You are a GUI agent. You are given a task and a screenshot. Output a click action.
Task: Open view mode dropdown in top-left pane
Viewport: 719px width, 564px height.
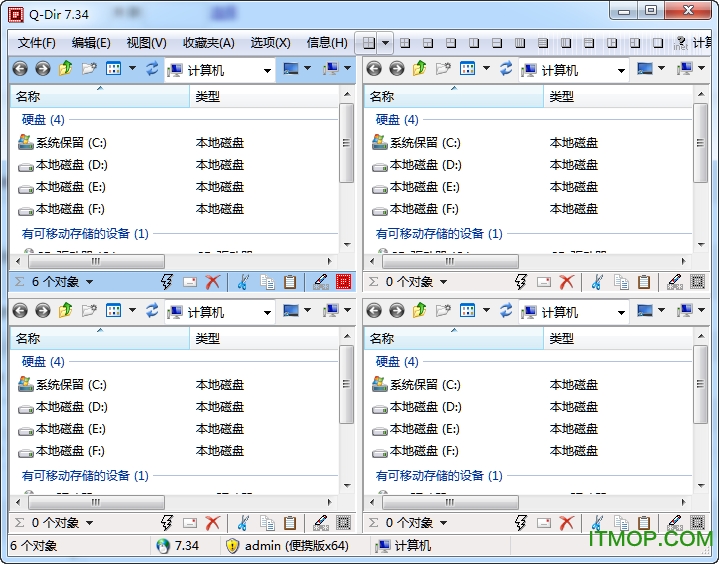click(133, 69)
